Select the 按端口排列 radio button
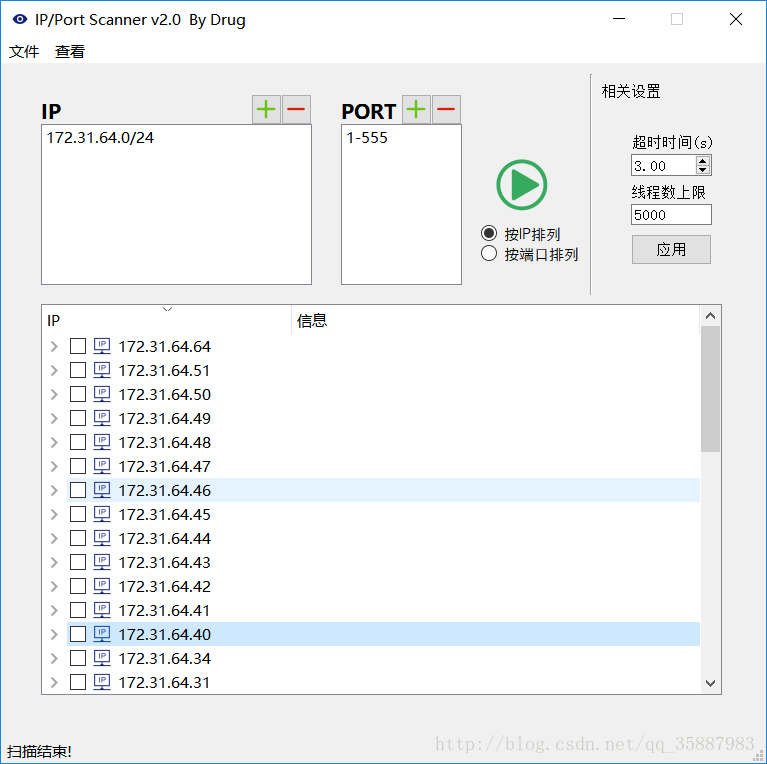The height and width of the screenshot is (764, 767). [489, 254]
